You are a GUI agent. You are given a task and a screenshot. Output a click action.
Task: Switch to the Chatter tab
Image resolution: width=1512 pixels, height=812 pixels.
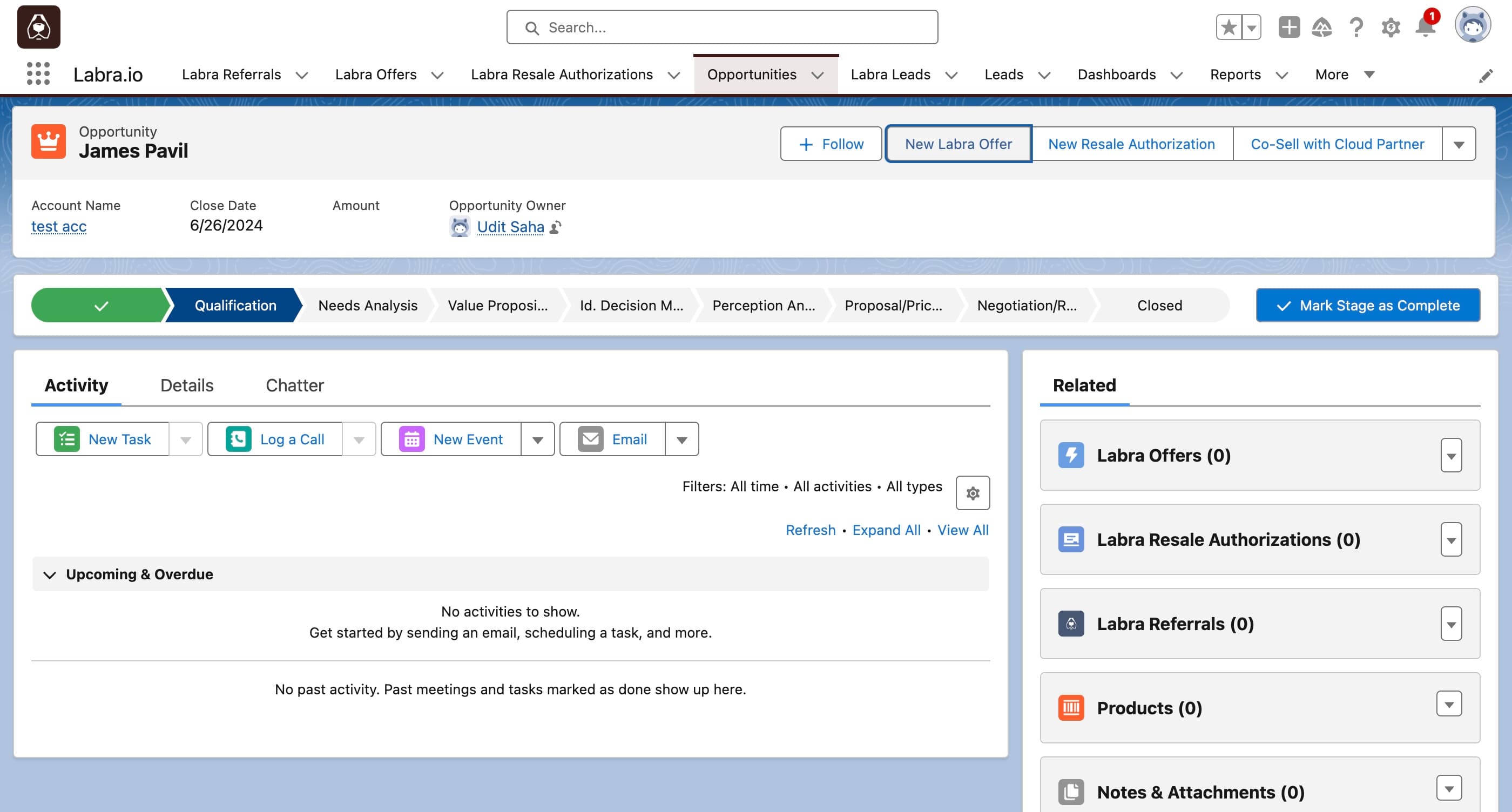pyautogui.click(x=295, y=385)
